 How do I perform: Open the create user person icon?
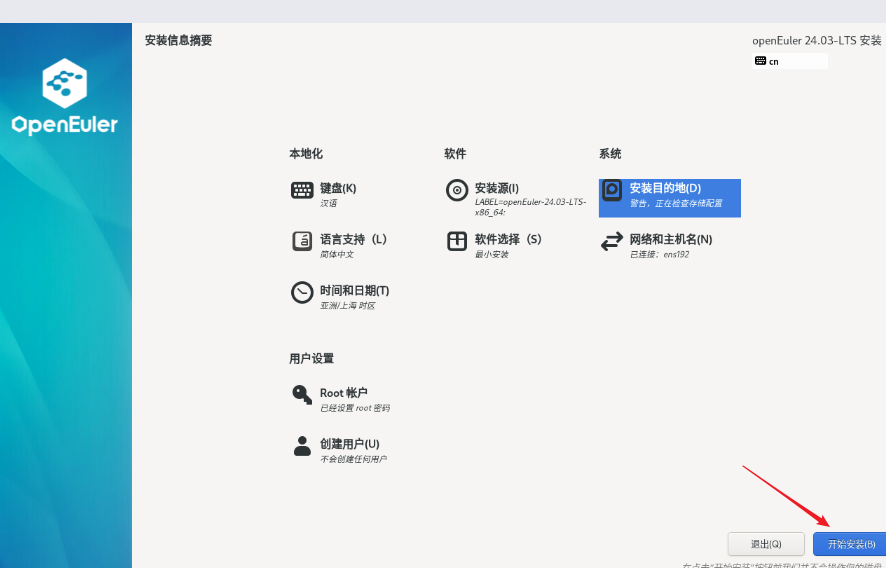(x=302, y=446)
